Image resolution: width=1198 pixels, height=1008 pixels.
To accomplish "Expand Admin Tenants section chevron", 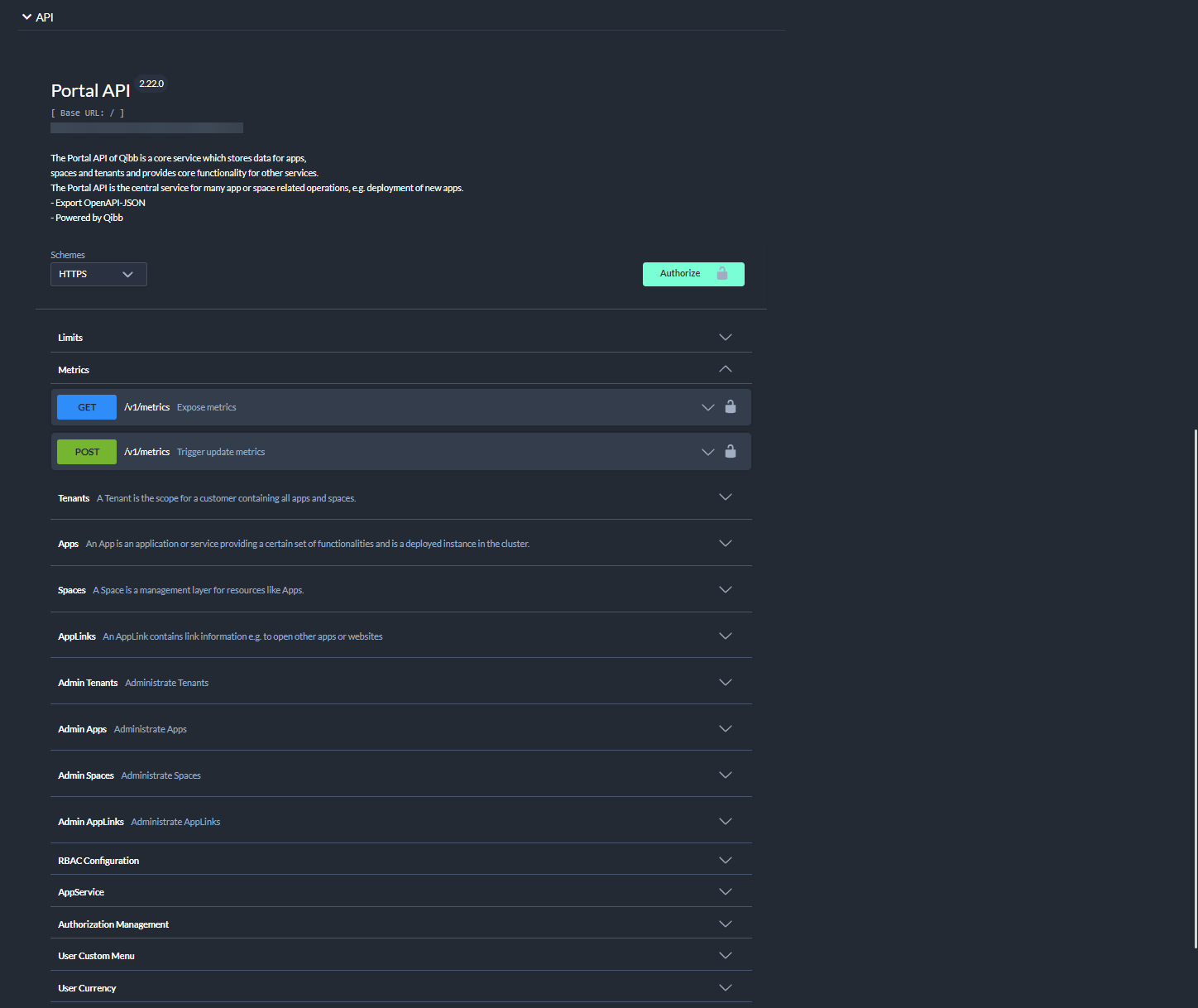I will 725,683.
